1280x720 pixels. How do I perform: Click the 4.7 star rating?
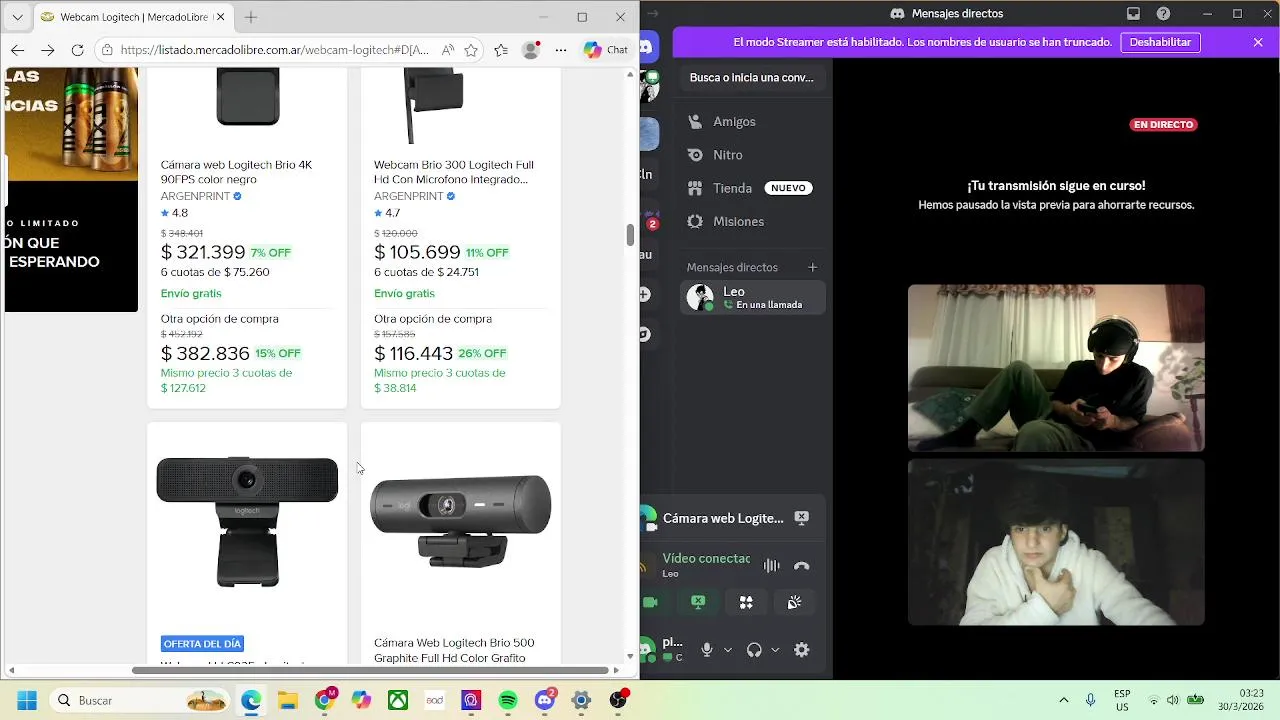(387, 213)
